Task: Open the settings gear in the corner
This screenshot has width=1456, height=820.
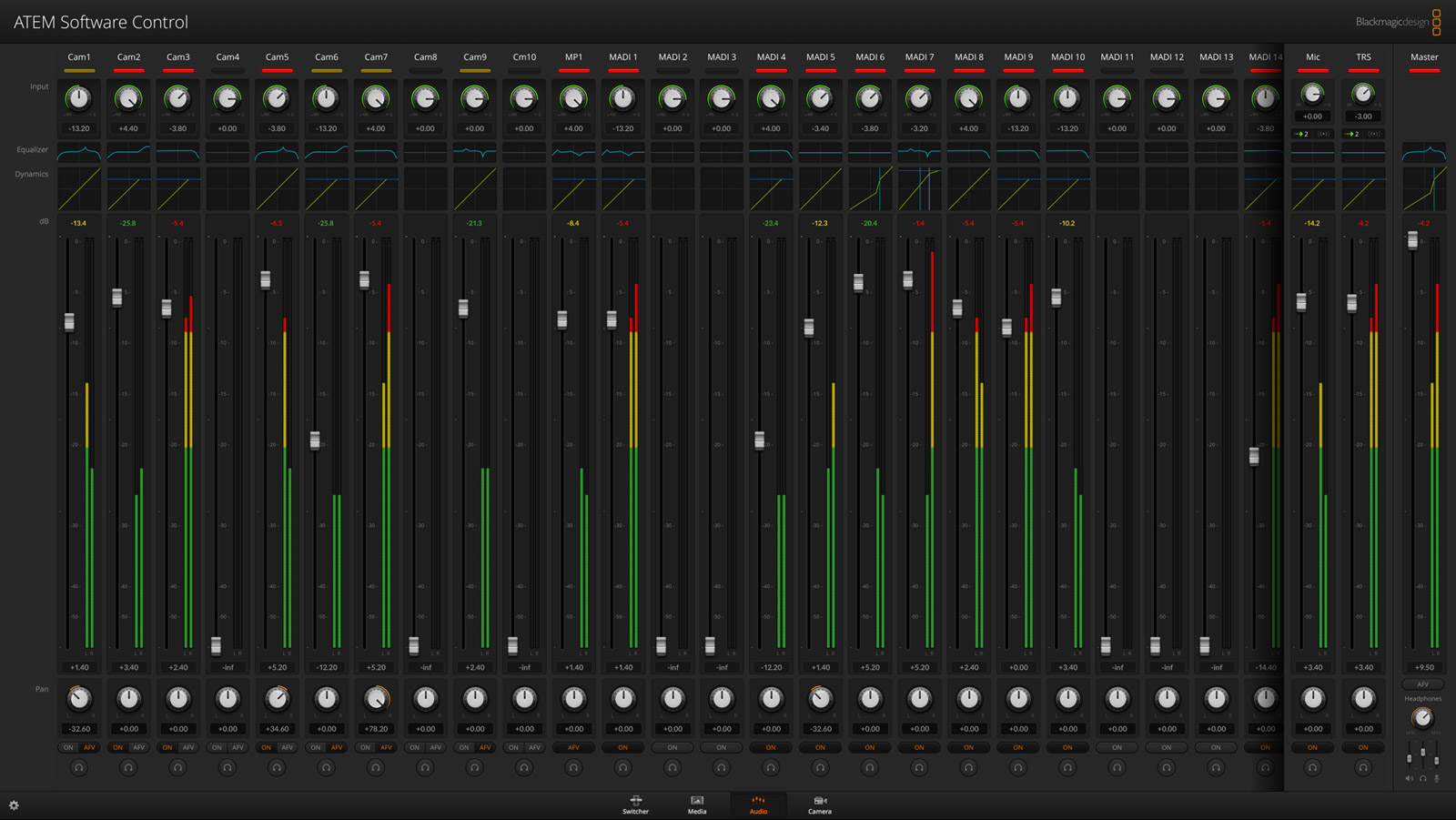Action: 14,805
